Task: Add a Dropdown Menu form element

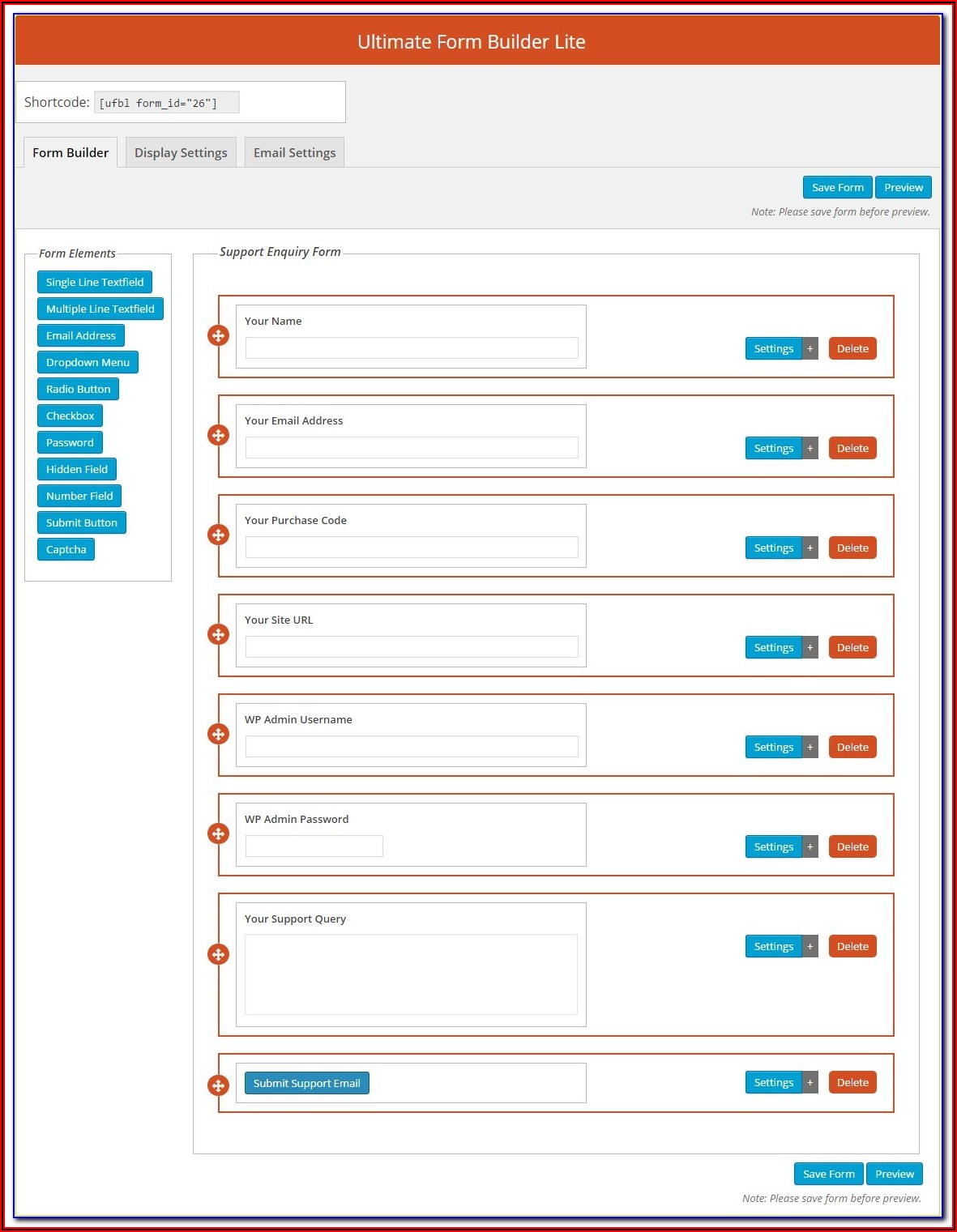Action: pyautogui.click(x=88, y=362)
